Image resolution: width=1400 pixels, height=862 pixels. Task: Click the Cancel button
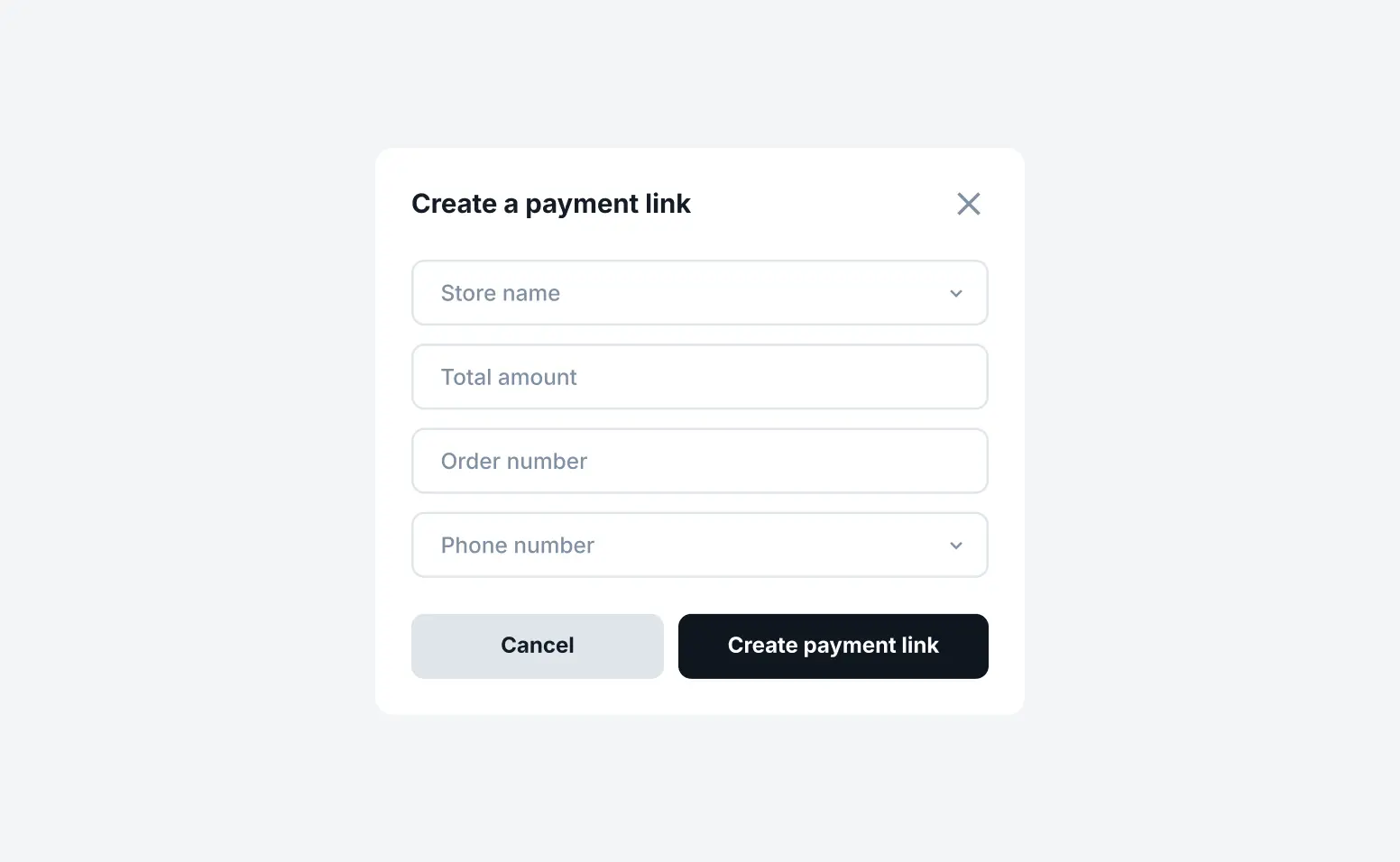pyautogui.click(x=537, y=646)
